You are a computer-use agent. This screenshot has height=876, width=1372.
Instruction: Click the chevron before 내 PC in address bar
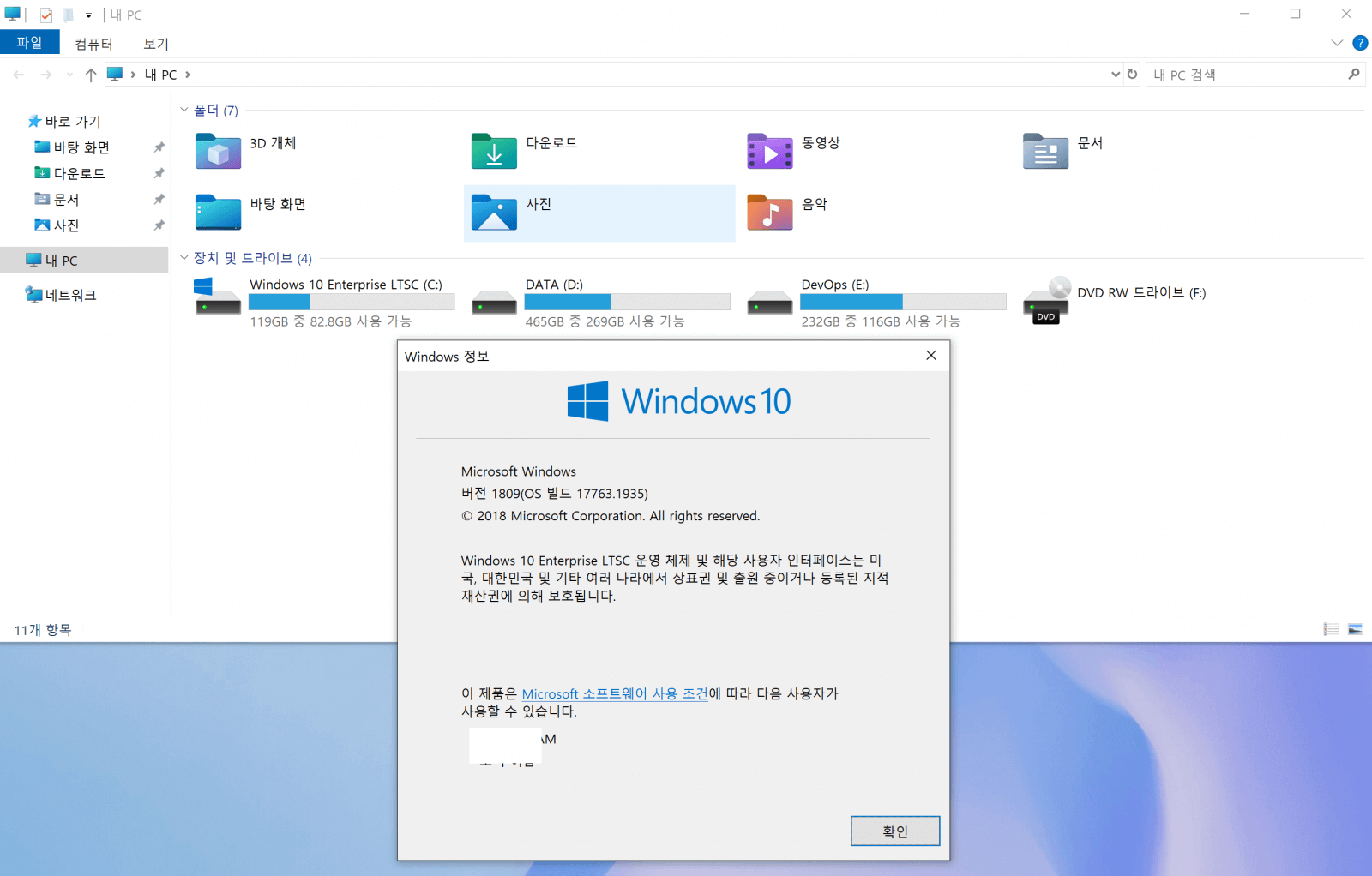point(133,75)
